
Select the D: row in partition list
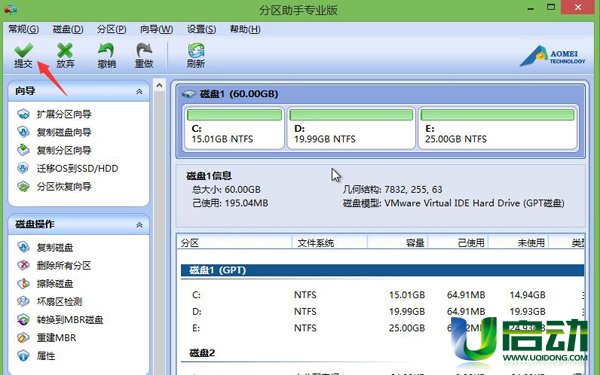382,311
